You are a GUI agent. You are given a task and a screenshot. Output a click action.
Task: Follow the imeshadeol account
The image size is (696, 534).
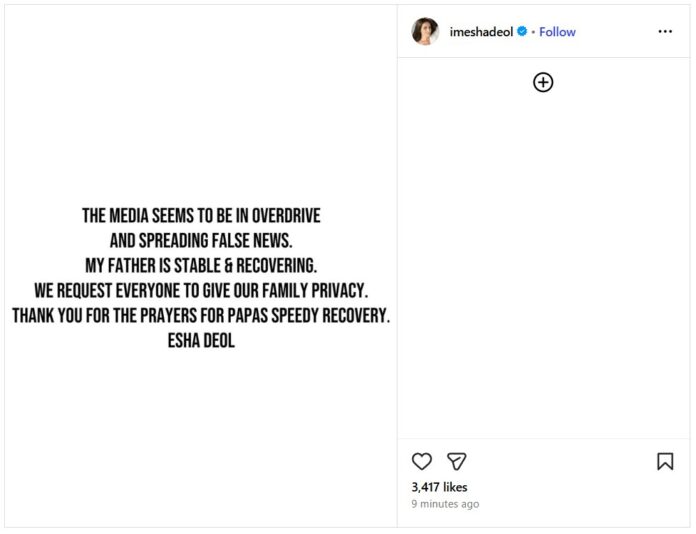click(x=557, y=32)
